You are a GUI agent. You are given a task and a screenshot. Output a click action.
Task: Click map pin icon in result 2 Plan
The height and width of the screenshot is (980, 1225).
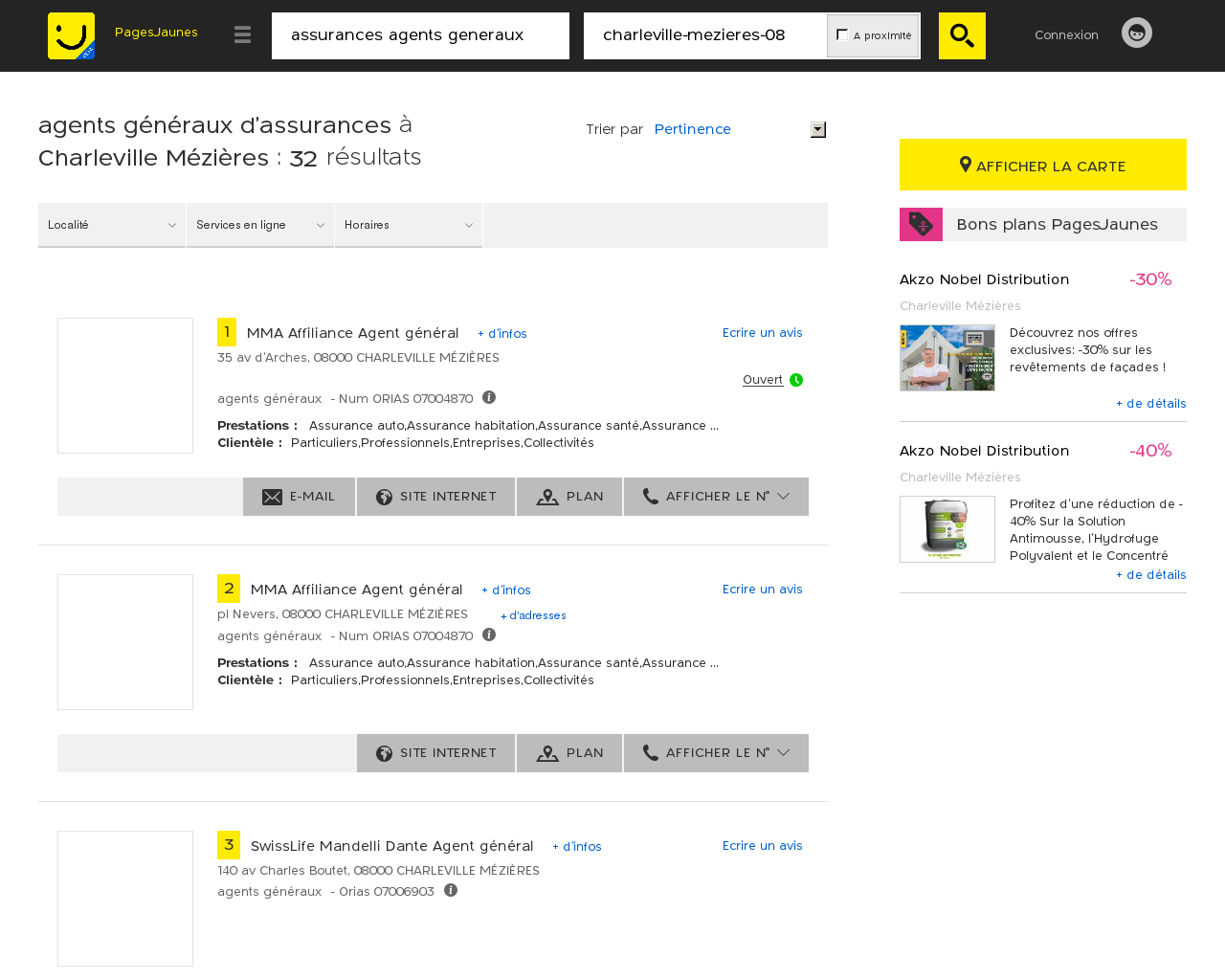(x=547, y=753)
